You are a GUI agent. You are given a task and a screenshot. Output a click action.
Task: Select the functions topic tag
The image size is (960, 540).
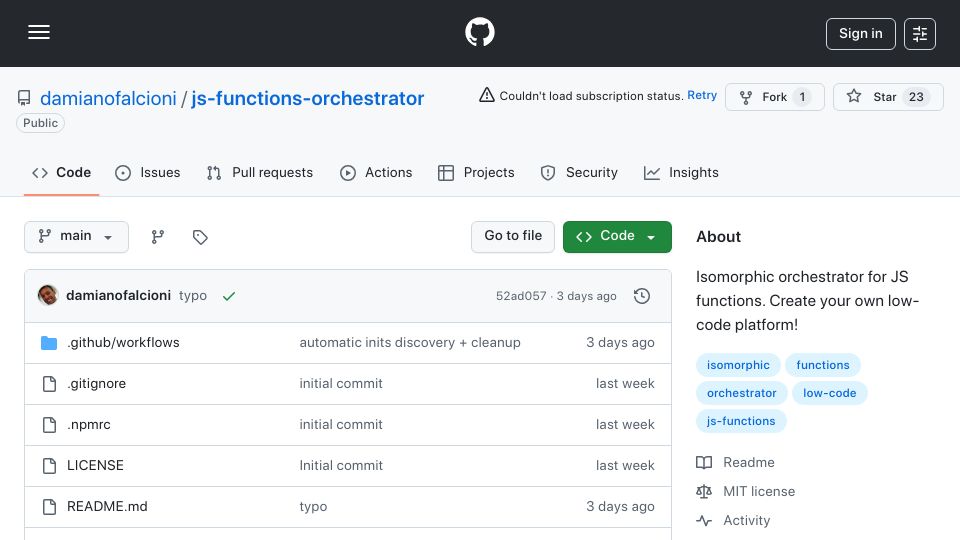822,365
